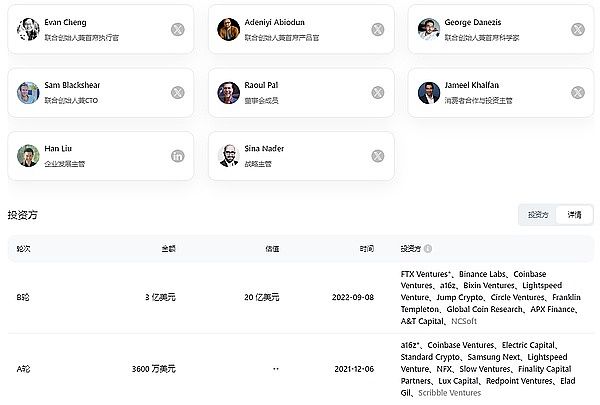Open Jameel Khalfan's X profile icon
Image resolution: width=600 pixels, height=405 pixels.
click(577, 92)
